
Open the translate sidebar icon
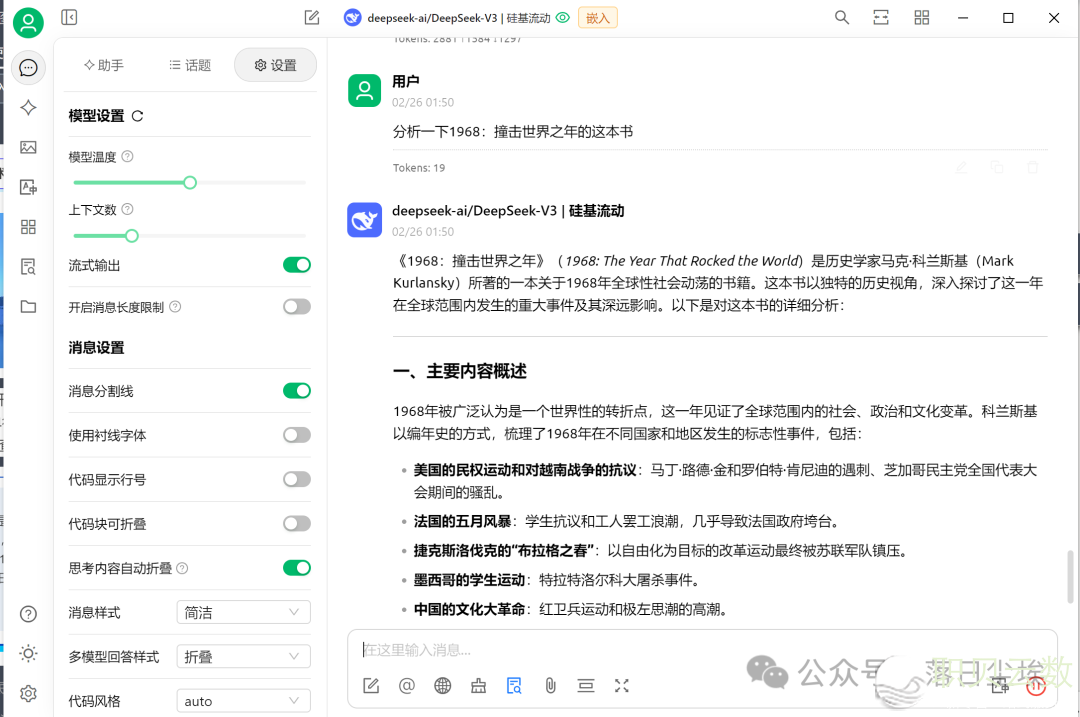(28, 187)
